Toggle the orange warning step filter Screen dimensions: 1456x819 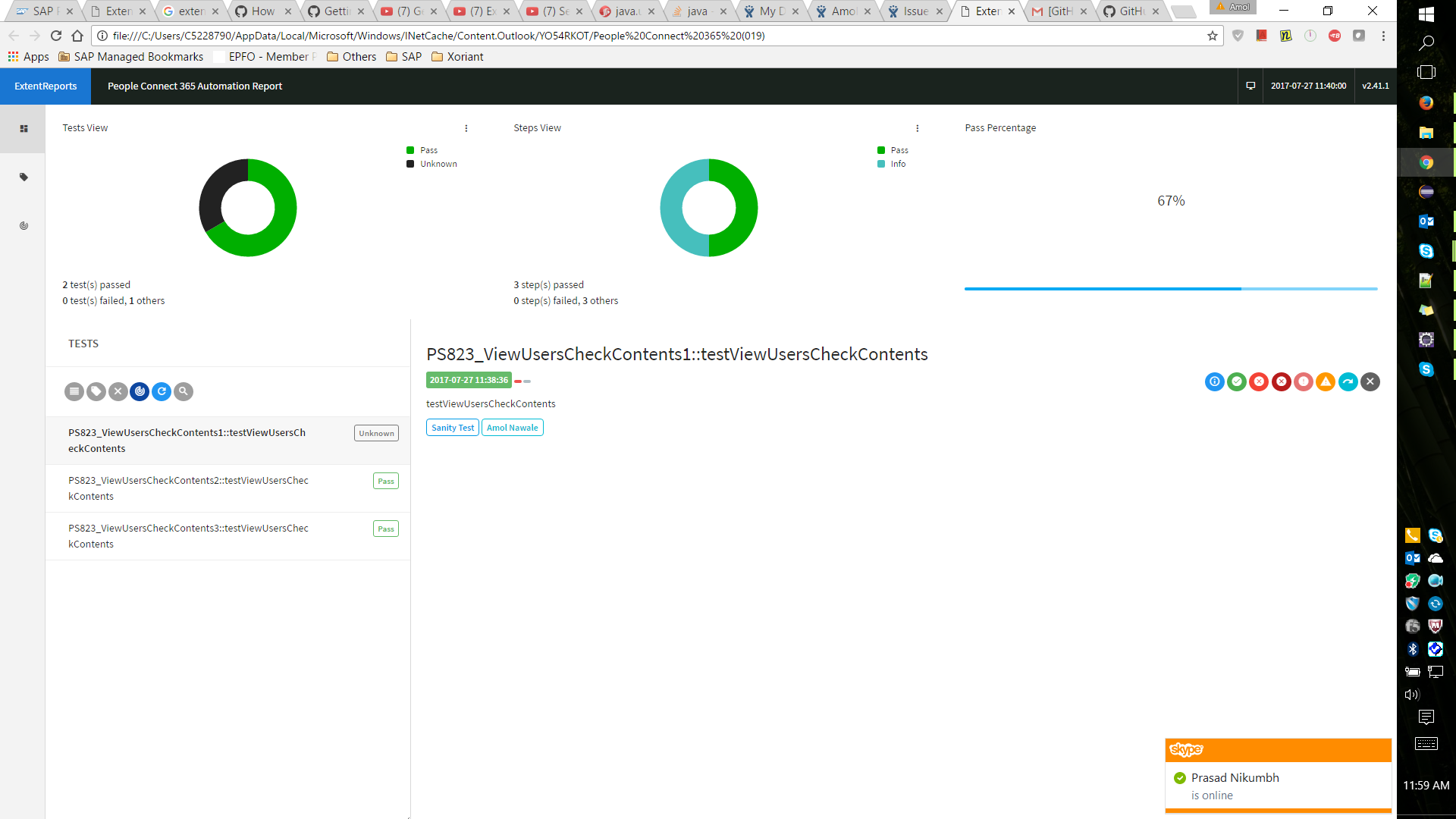pos(1326,381)
